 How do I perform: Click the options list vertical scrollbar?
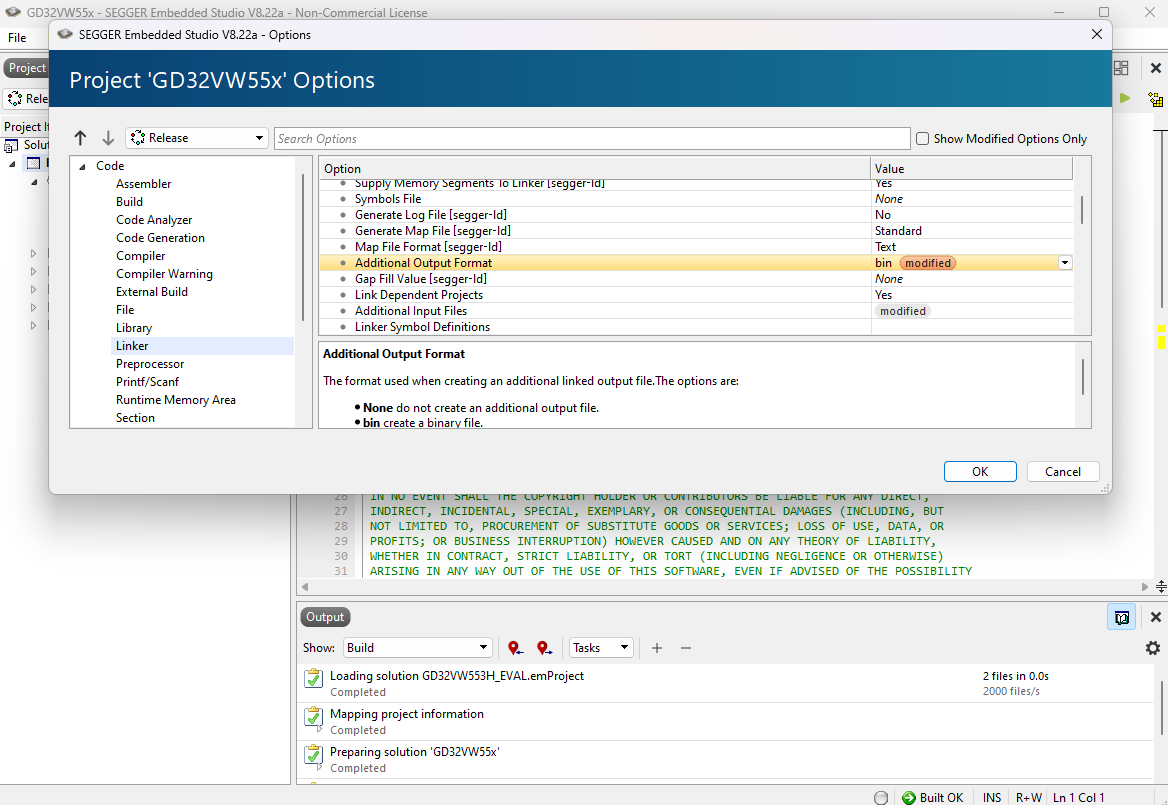(1081, 210)
